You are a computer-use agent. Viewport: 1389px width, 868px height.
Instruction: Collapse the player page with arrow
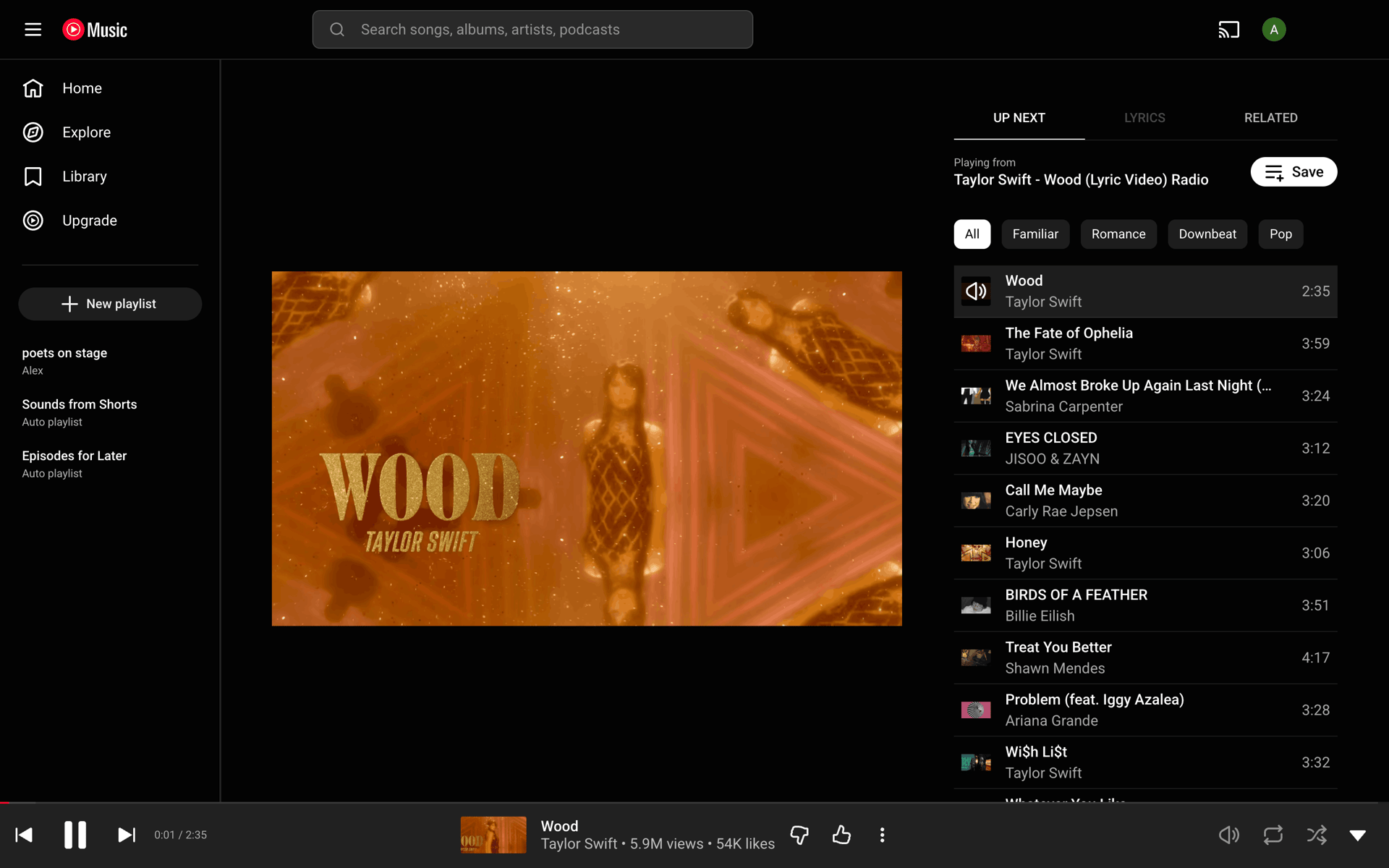pos(1358,835)
